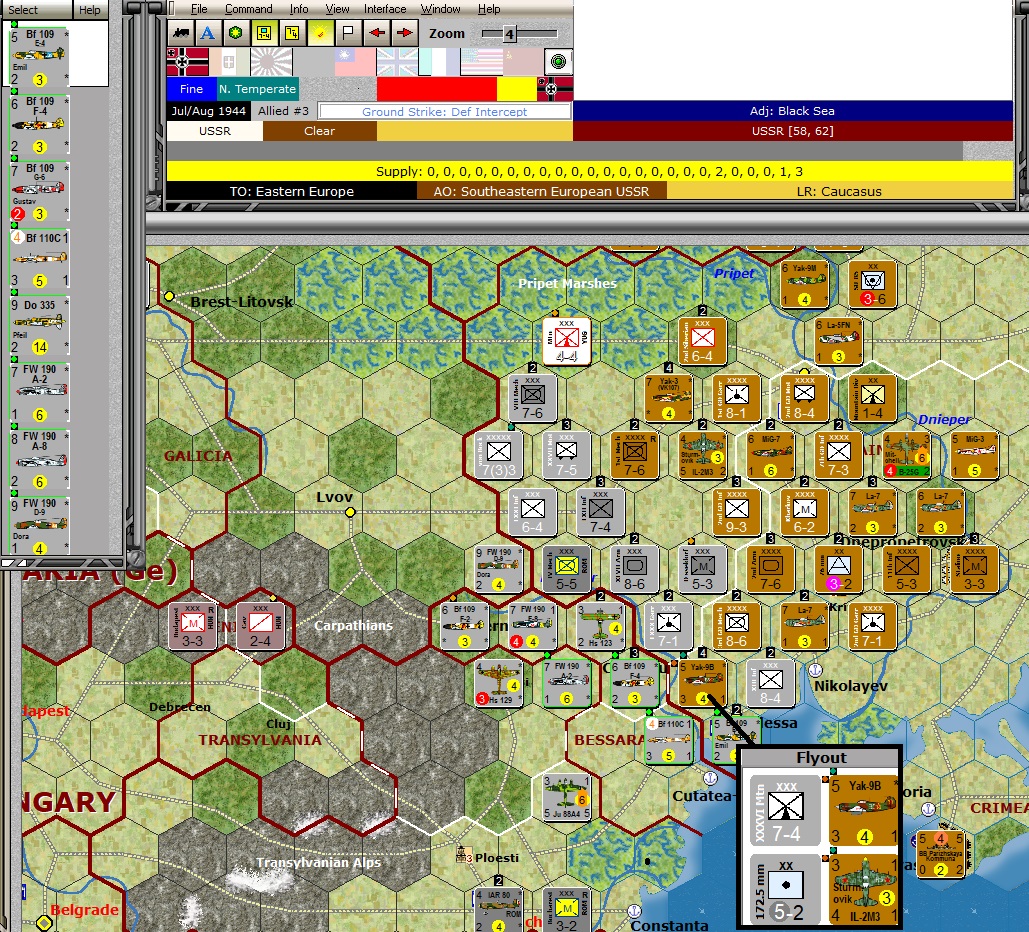Click the tank units toolbar icon

click(181, 33)
